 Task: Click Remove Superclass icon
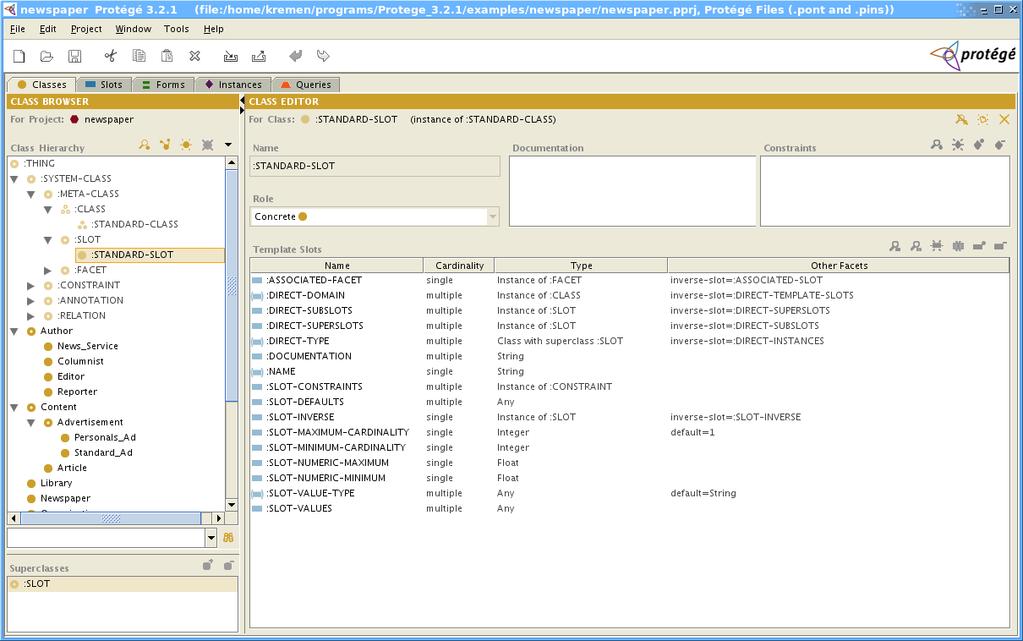tap(228, 565)
